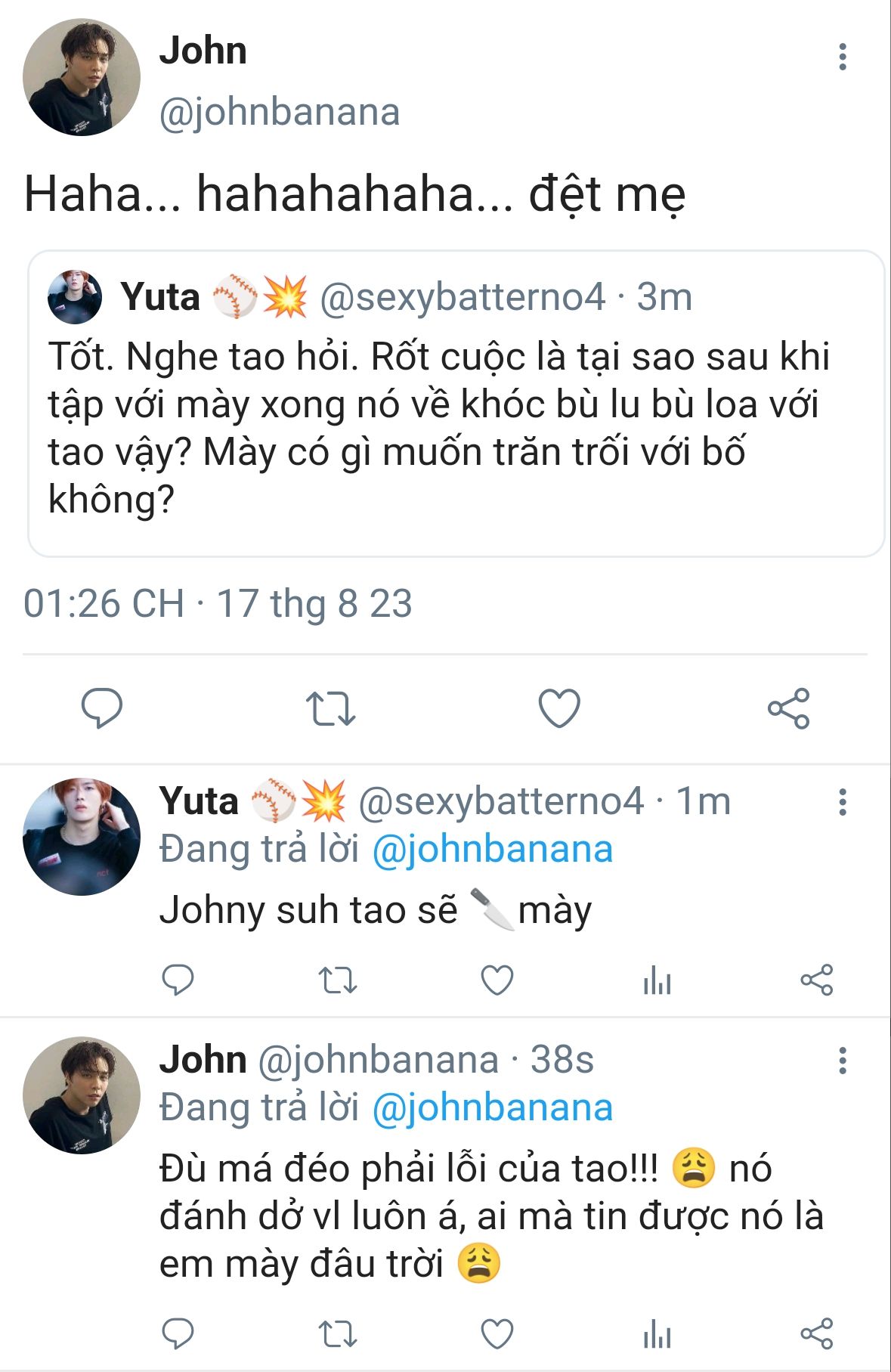The image size is (891, 1372).
Task: Reply to John's main tweet
Action: [x=102, y=708]
